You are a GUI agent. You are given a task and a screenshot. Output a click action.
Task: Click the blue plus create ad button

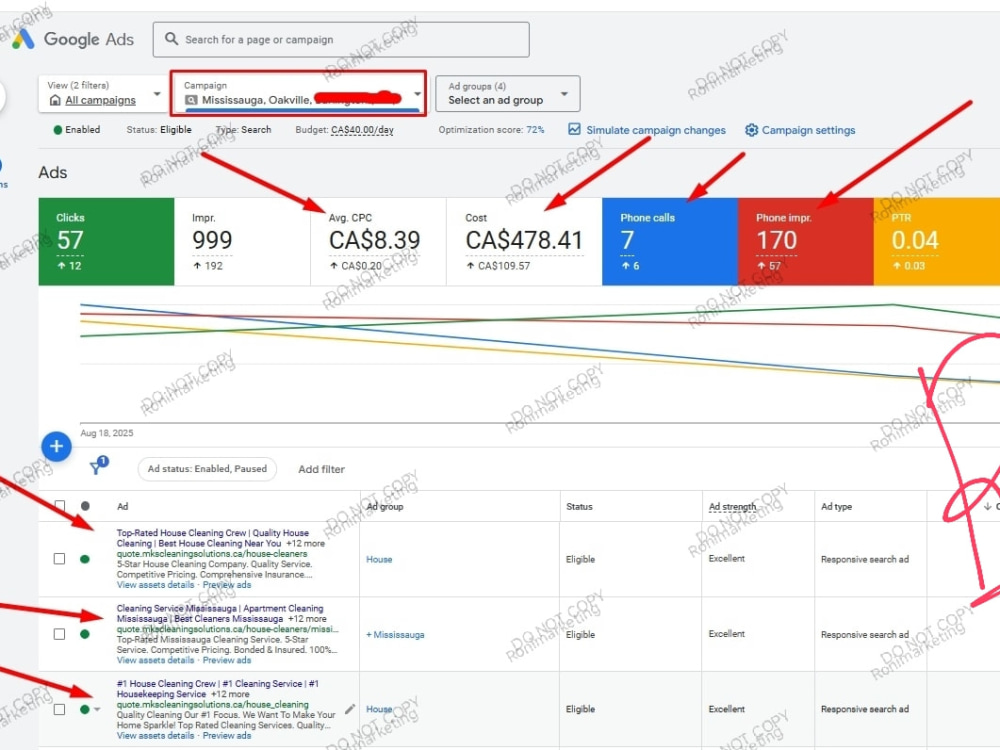56,446
